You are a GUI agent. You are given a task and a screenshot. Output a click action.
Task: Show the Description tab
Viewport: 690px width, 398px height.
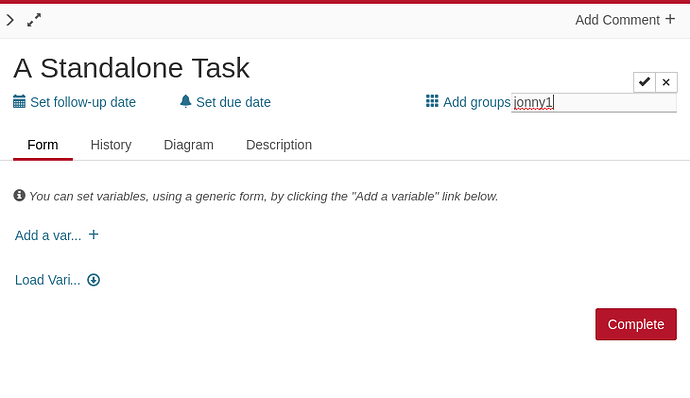(279, 145)
